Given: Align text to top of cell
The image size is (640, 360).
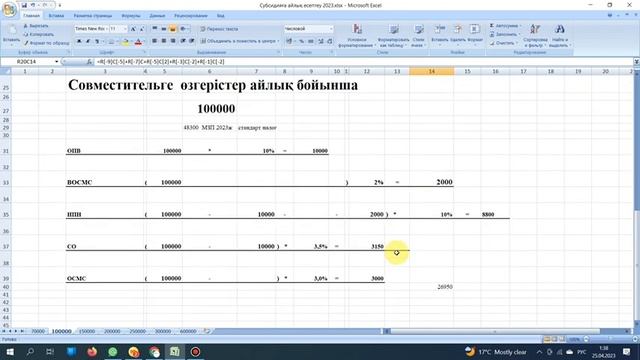Looking at the screenshot, I should 155,29.
